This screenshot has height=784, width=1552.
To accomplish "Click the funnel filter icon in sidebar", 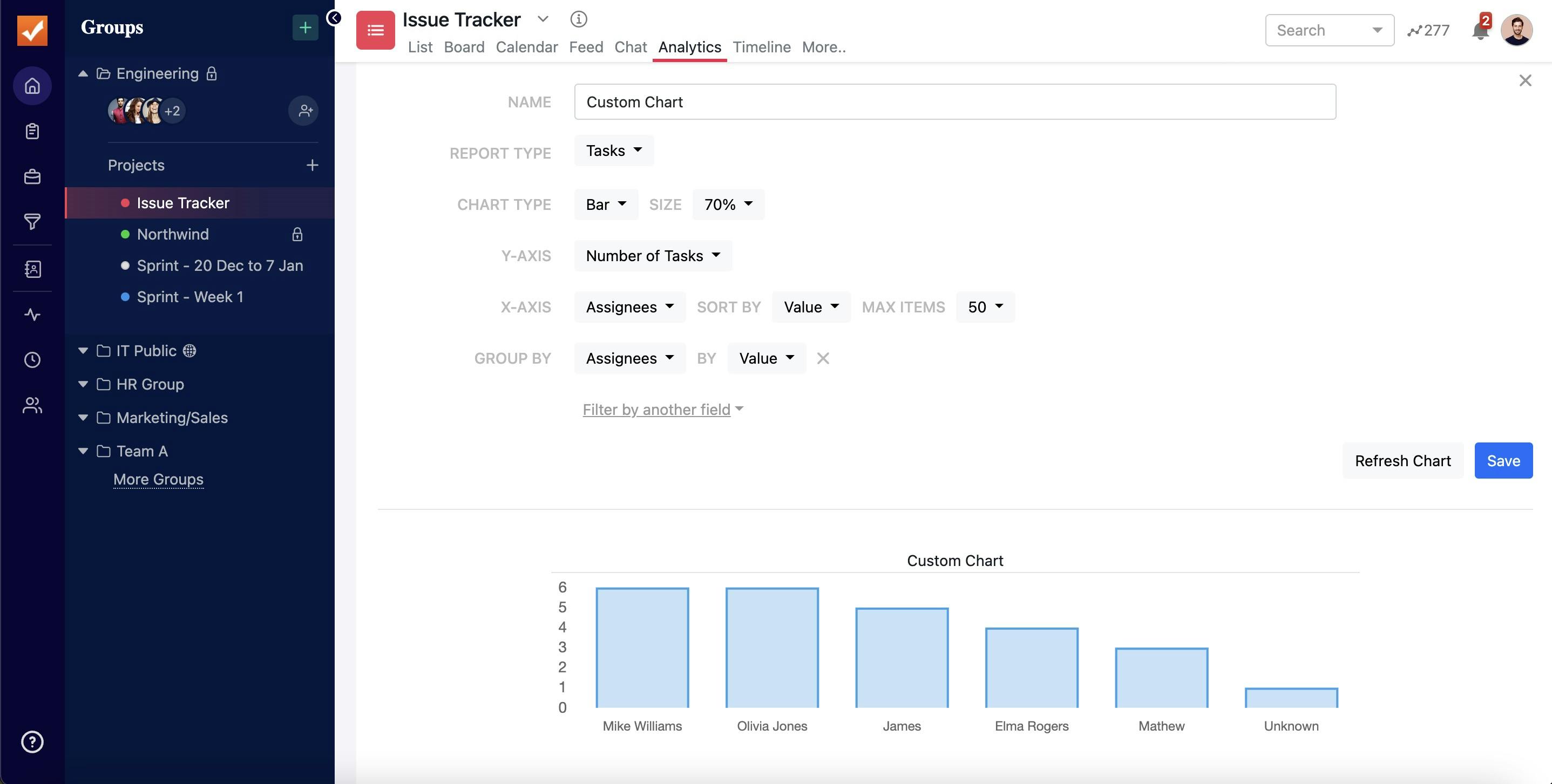I will (32, 222).
